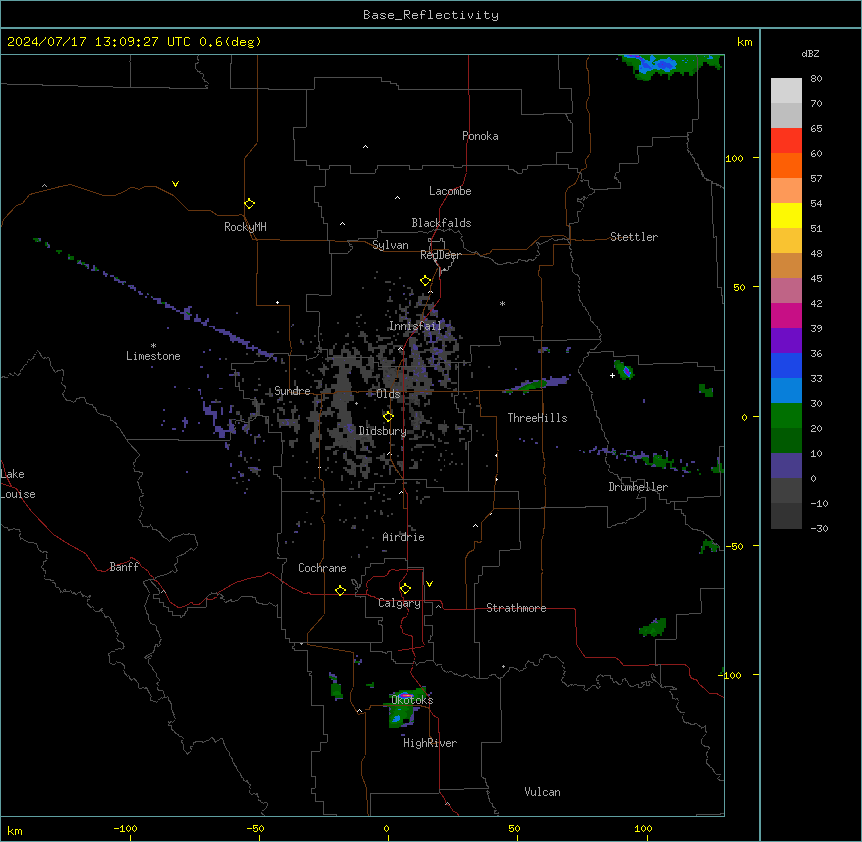Click the yellow V marker east of Calgary
This screenshot has height=842, width=862.
pos(429,584)
